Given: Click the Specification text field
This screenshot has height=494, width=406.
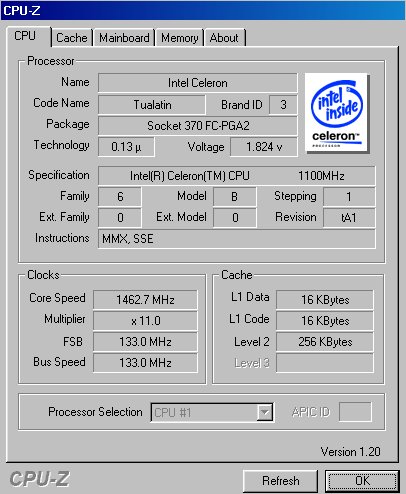Looking at the screenshot, I should click(x=237, y=176).
